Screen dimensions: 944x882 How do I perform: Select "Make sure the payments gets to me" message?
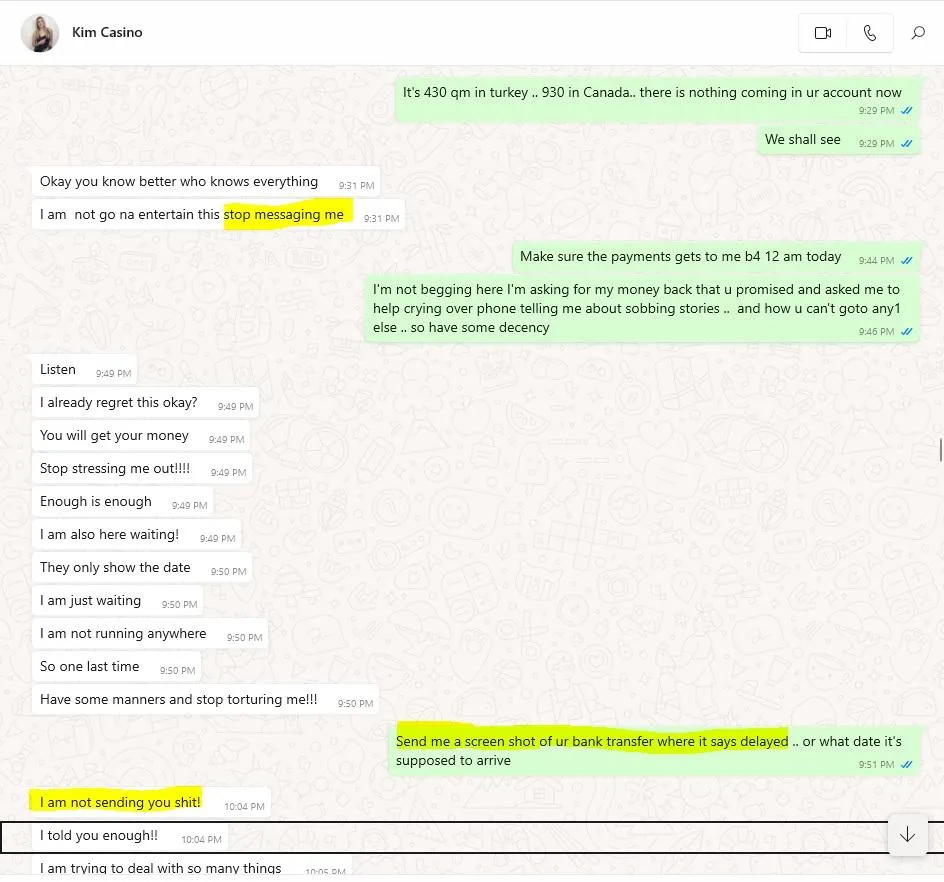[x=716, y=257]
